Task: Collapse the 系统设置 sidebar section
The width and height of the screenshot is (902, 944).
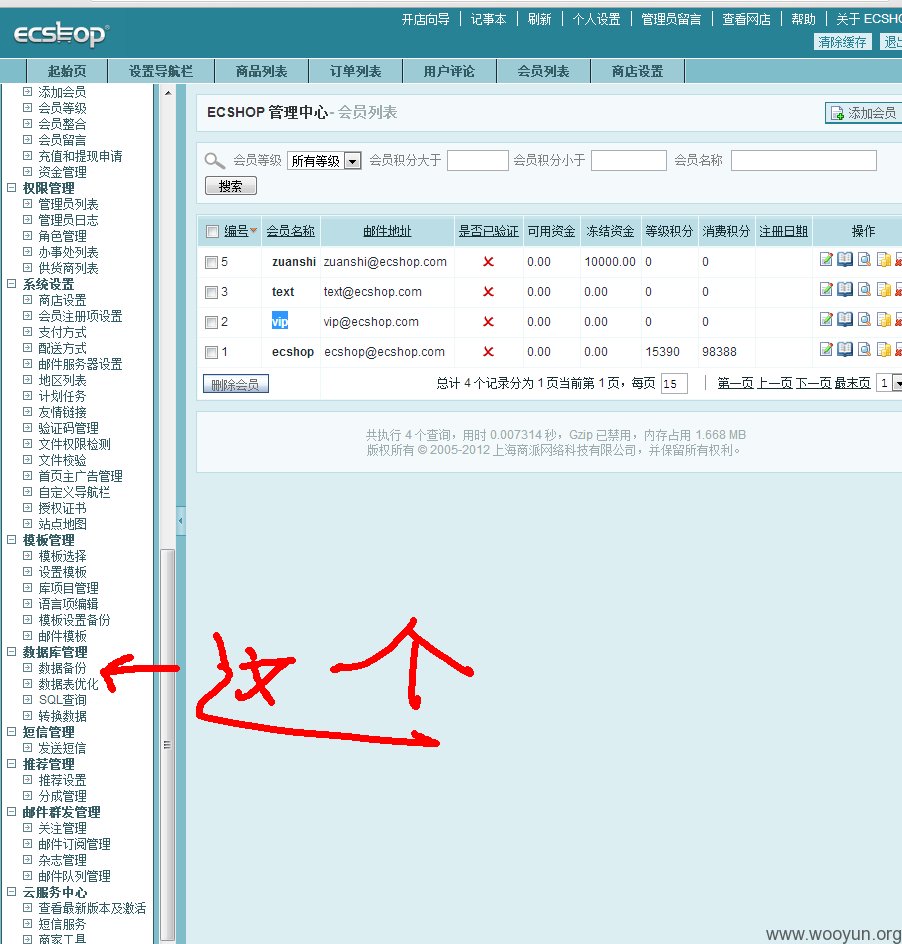Action: click(x=11, y=284)
